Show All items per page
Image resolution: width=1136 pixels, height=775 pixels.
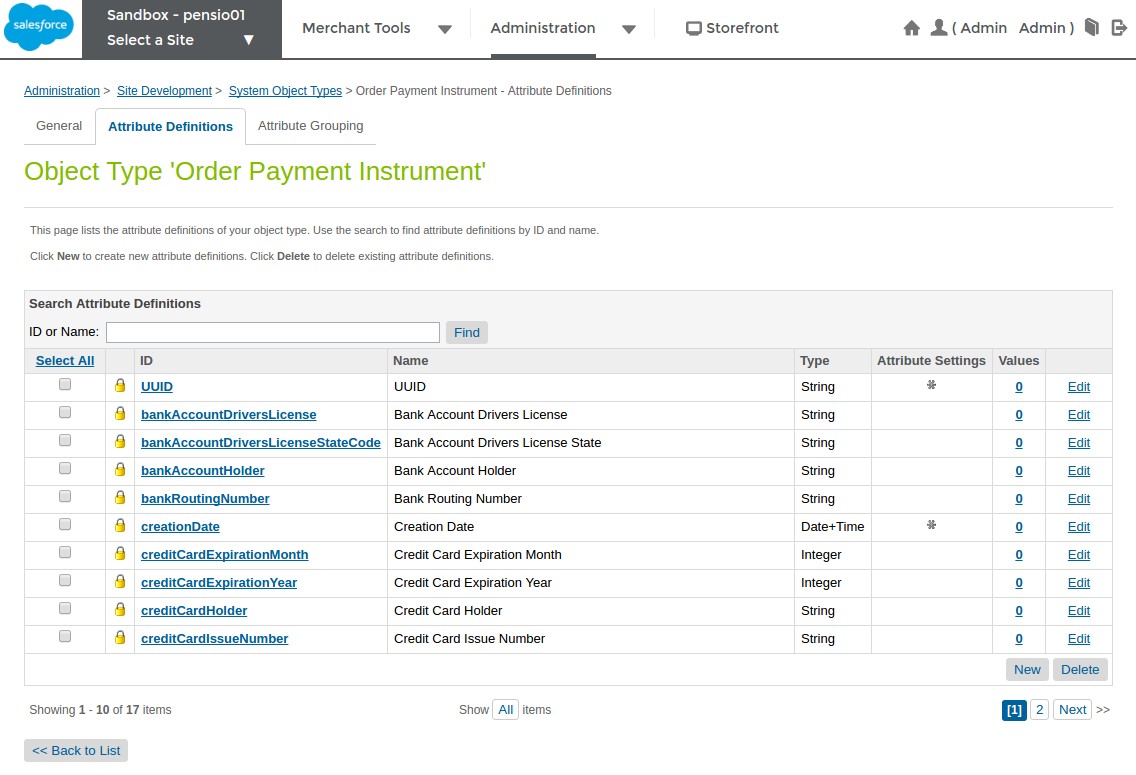506,710
